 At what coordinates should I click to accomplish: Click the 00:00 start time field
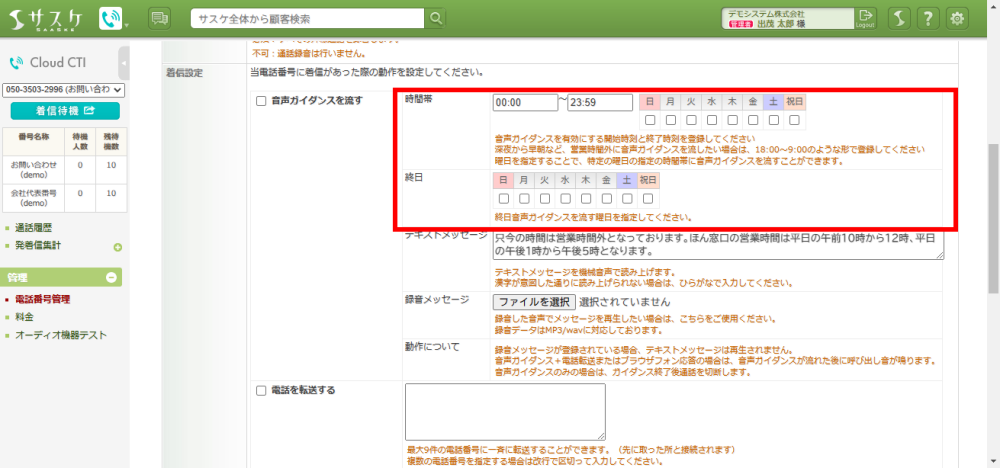(524, 102)
